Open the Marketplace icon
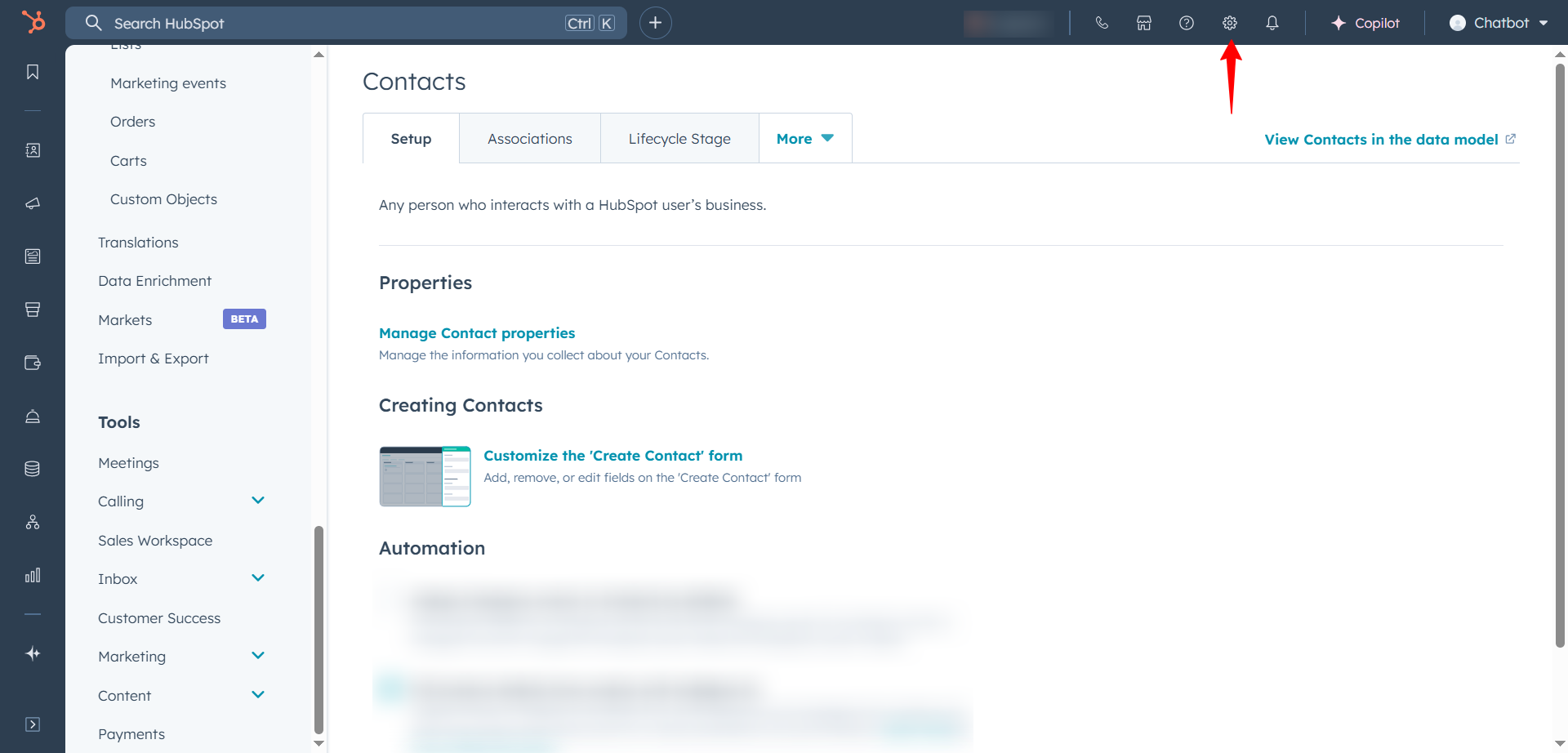The width and height of the screenshot is (1568, 753). coord(1144,23)
